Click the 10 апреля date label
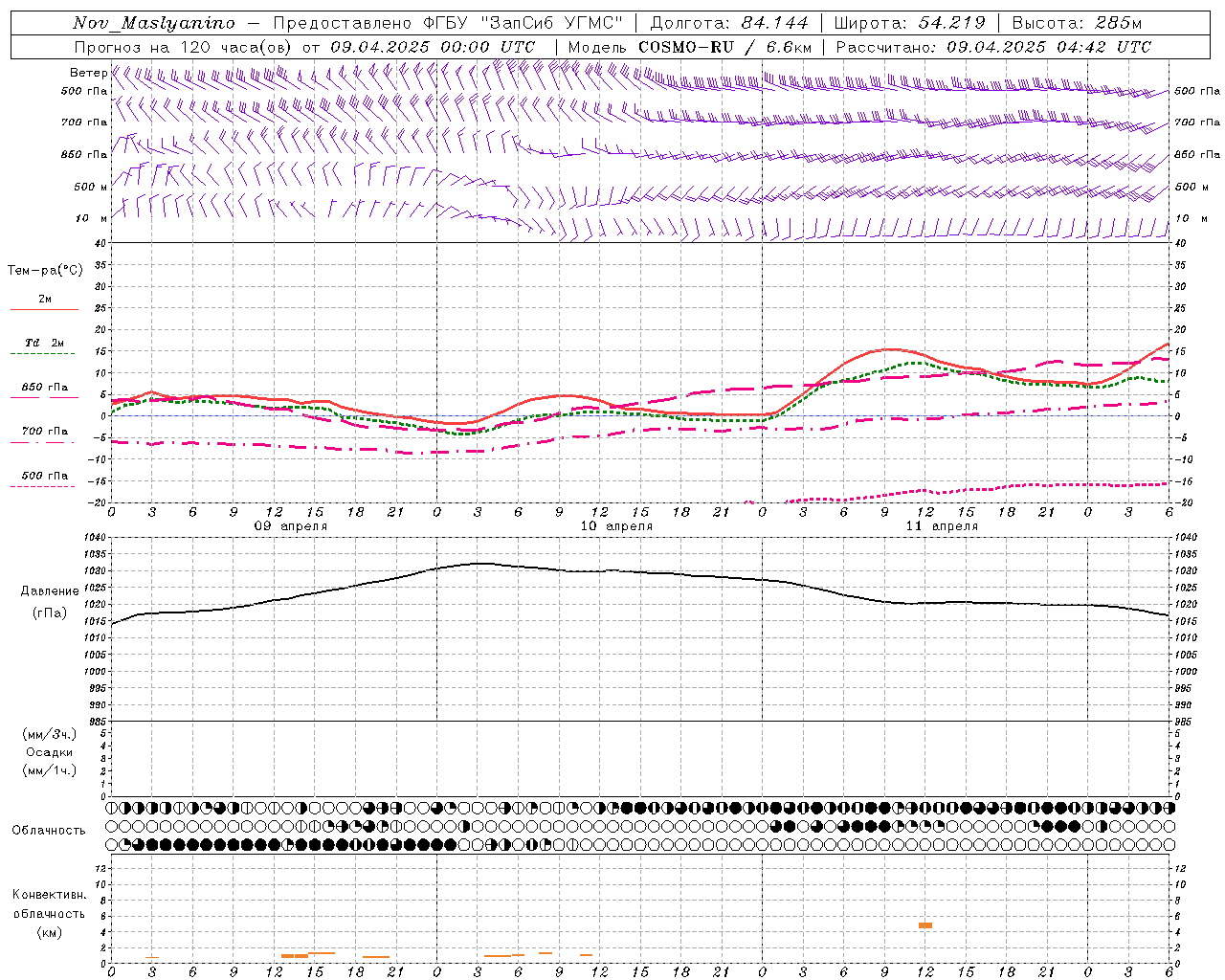The image size is (1225, 980). click(x=616, y=526)
